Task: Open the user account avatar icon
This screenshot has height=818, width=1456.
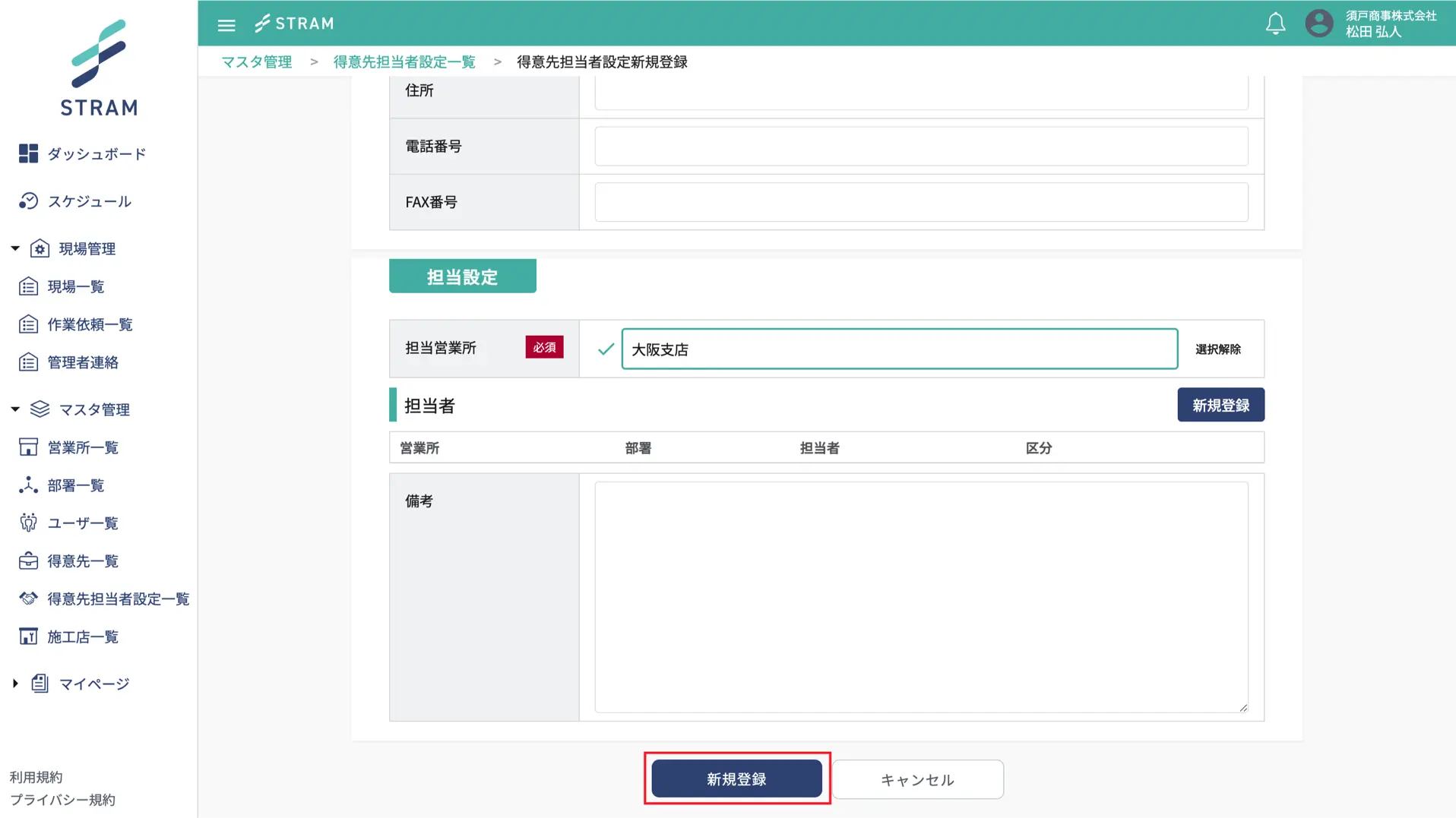Action: (1318, 24)
